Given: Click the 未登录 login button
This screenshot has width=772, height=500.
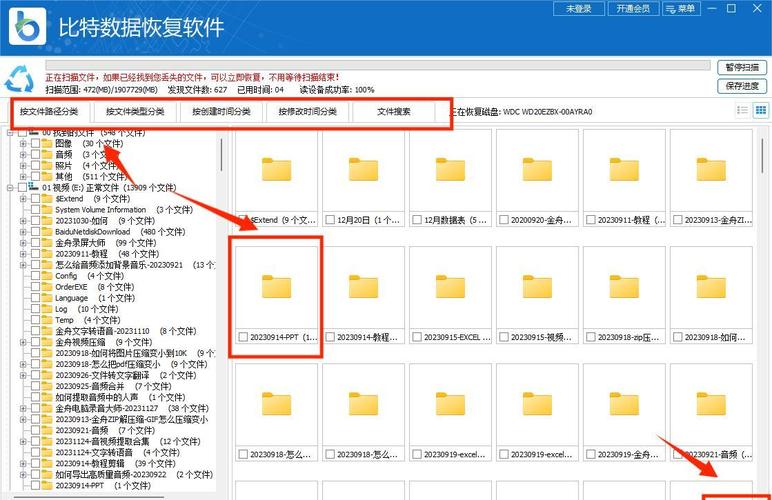Looking at the screenshot, I should [579, 9].
